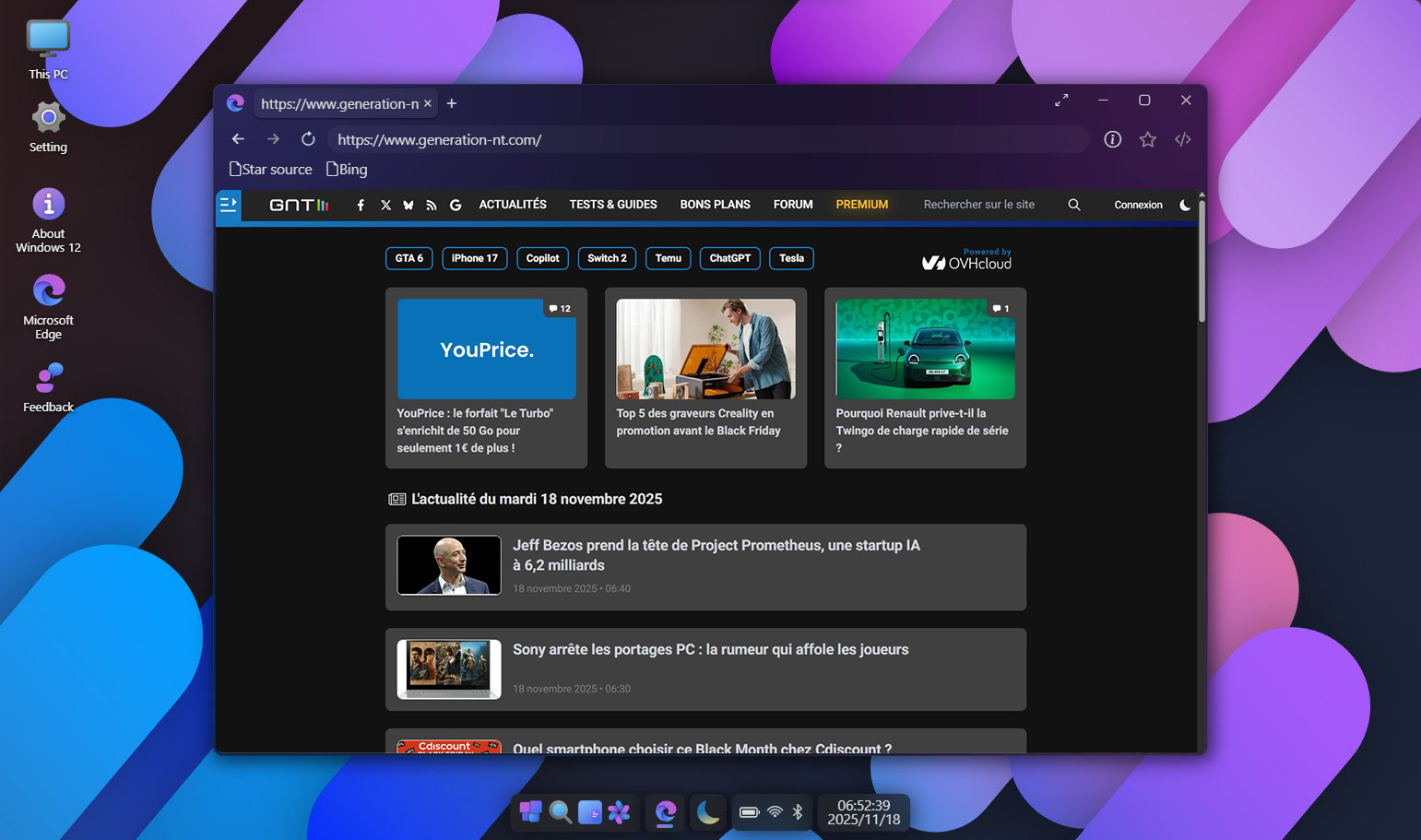This screenshot has width=1421, height=840.
Task: Open the RSS feed icon
Action: 432,205
